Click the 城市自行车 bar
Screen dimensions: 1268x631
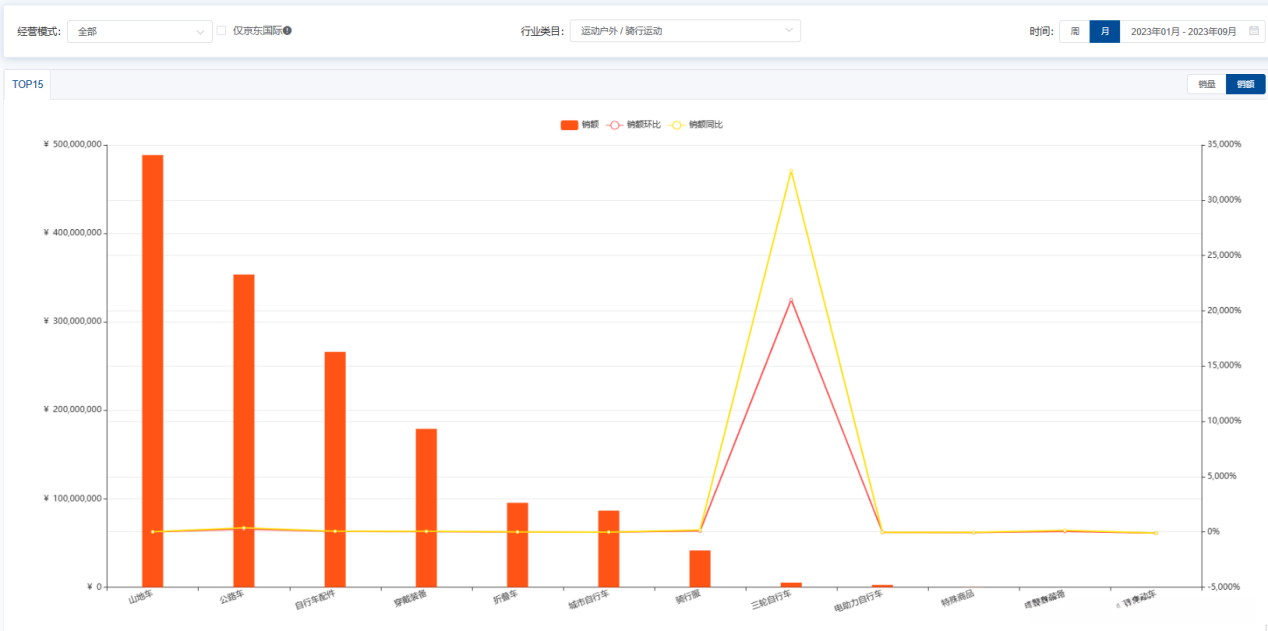(609, 549)
